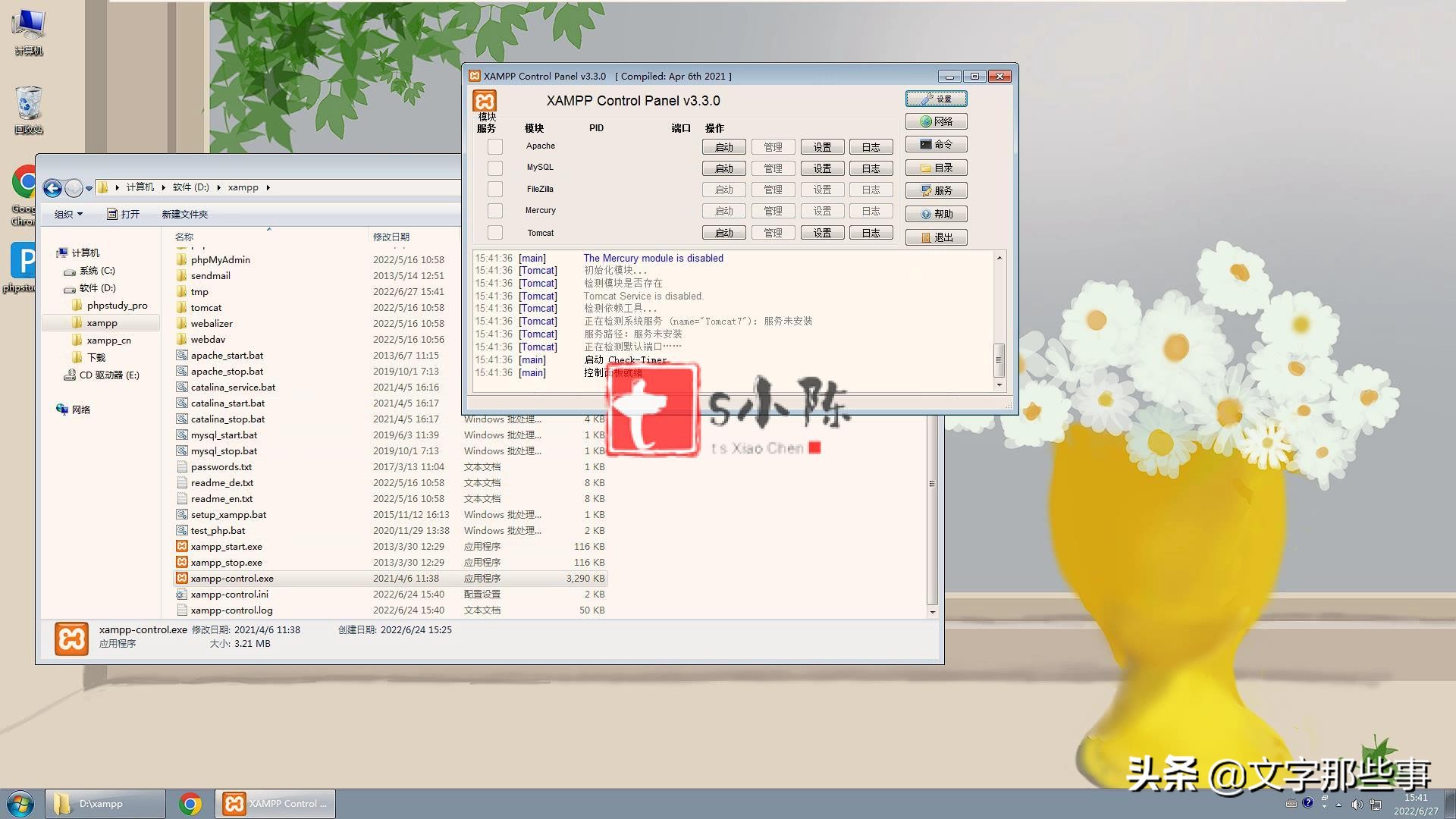Start the MySQL module with 启动

pos(723,168)
